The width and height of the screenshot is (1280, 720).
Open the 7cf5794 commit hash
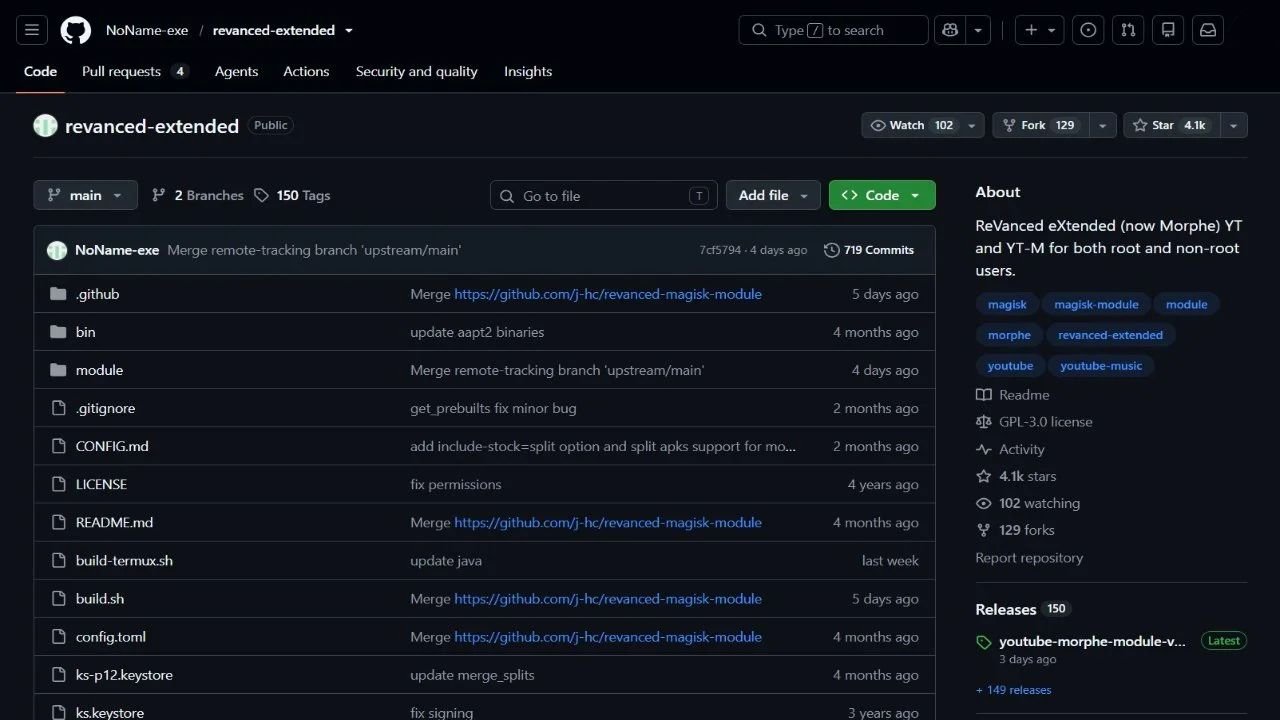(x=720, y=250)
